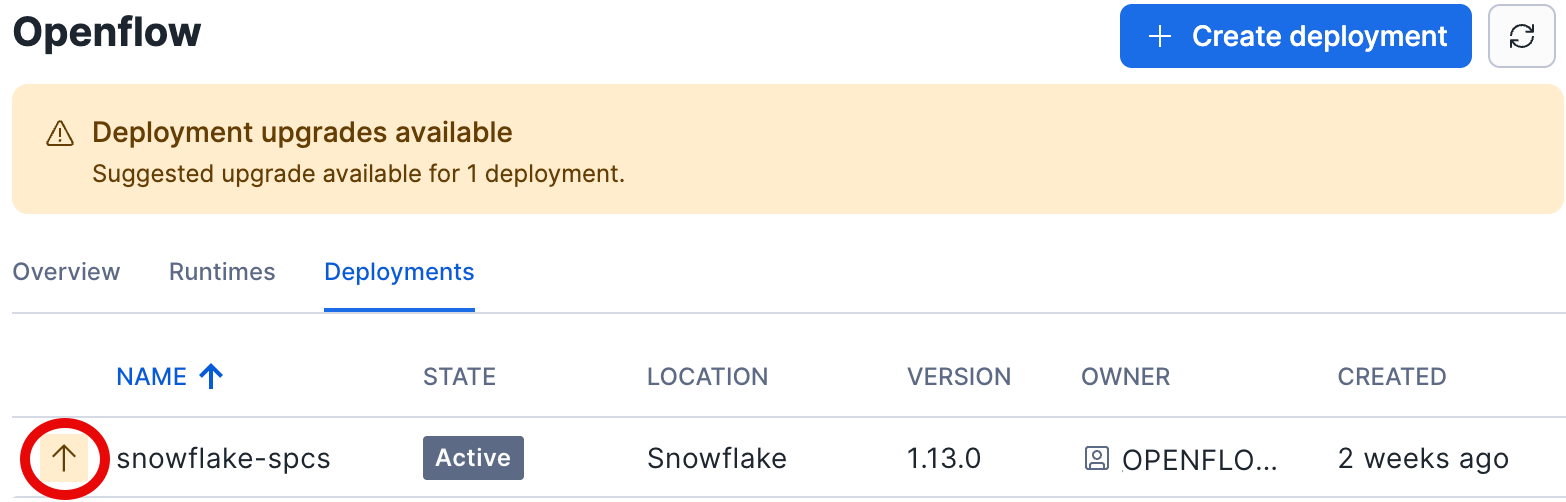Click the LOCATION column header
Image resolution: width=1566 pixels, height=502 pixels.
click(x=707, y=377)
